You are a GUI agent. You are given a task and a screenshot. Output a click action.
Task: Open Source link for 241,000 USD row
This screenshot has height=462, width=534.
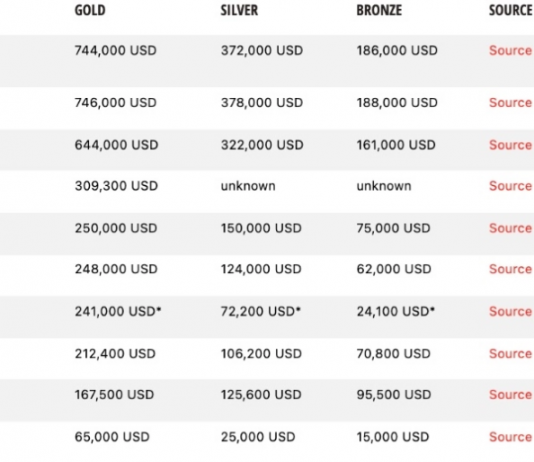tap(510, 312)
